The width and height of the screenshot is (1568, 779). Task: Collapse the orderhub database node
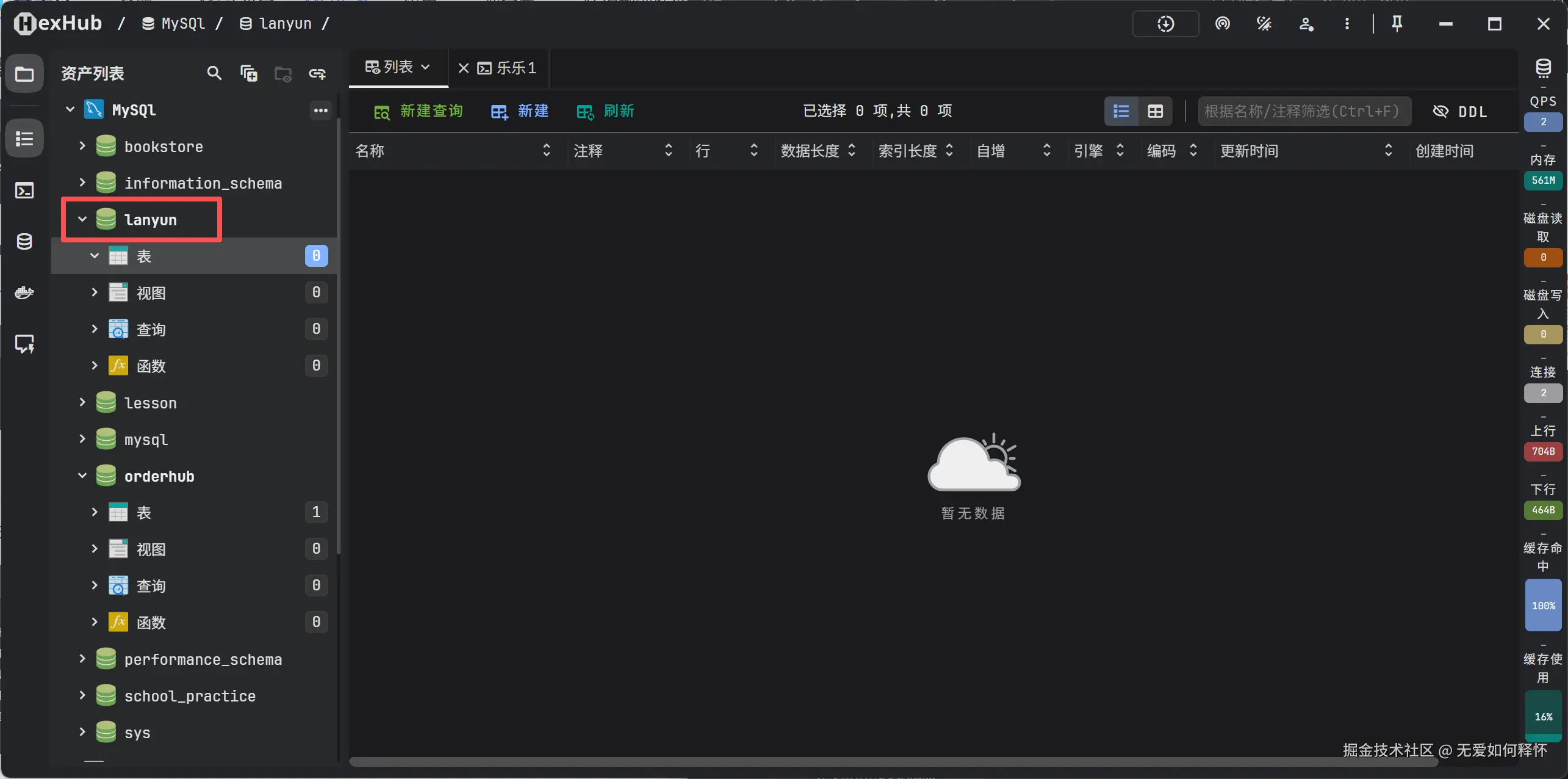[82, 476]
